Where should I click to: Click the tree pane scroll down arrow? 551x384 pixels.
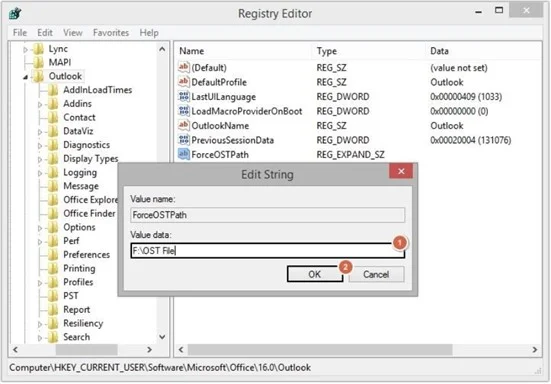(162, 337)
